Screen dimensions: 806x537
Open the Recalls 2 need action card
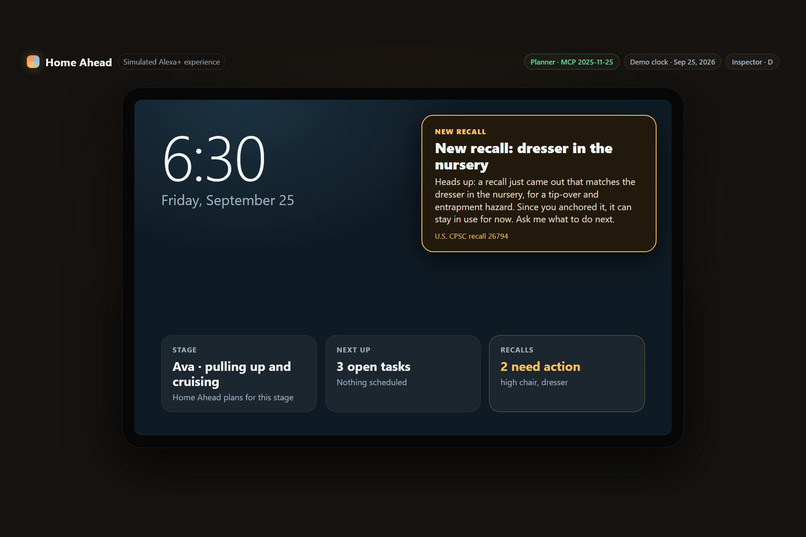click(x=566, y=374)
